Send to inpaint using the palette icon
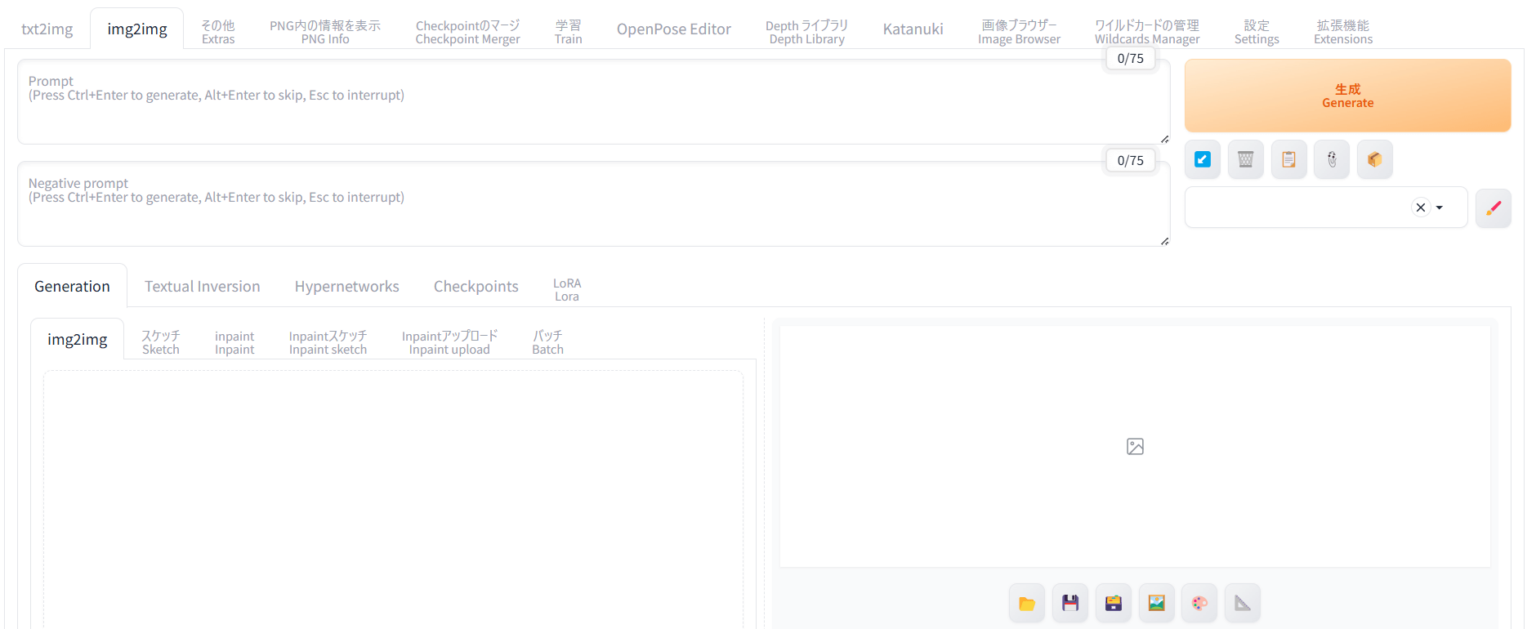This screenshot has height=629, width=1536. tap(1199, 603)
